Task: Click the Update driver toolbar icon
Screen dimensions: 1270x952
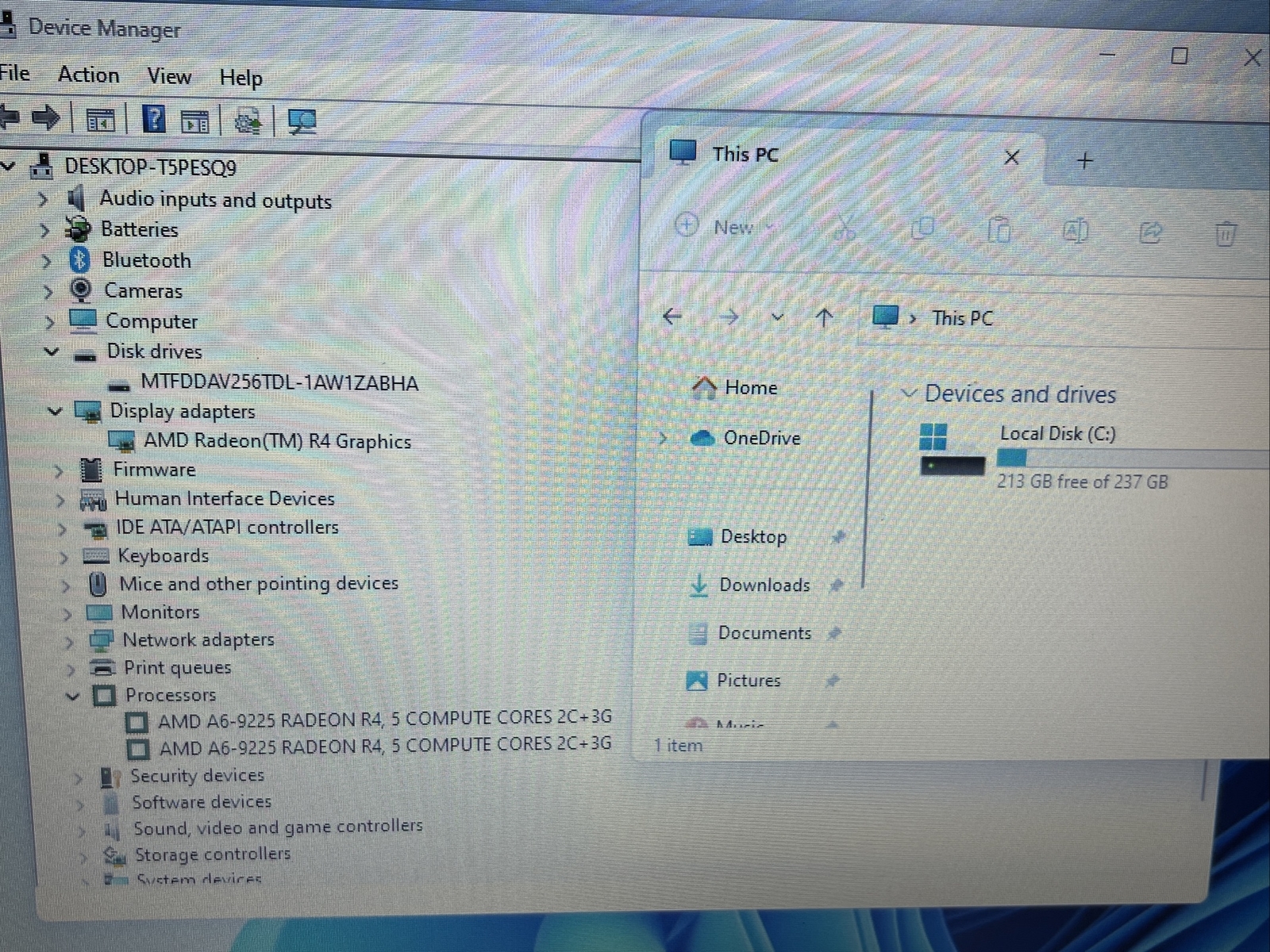Action: tap(248, 121)
